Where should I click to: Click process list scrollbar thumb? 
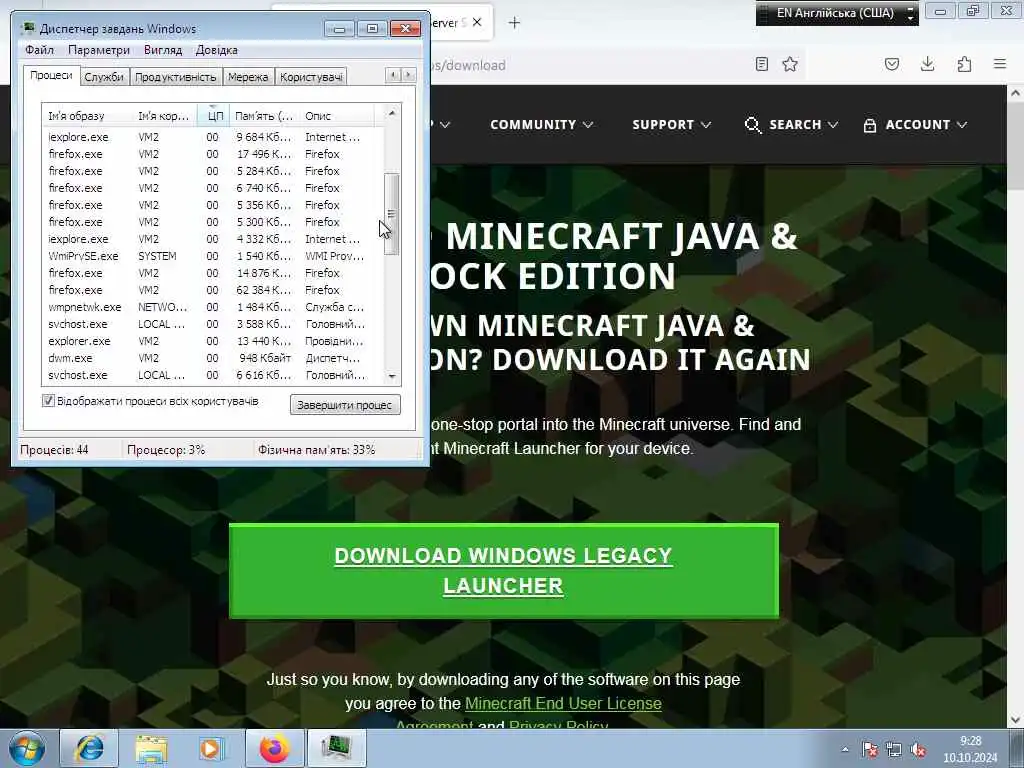(391, 214)
